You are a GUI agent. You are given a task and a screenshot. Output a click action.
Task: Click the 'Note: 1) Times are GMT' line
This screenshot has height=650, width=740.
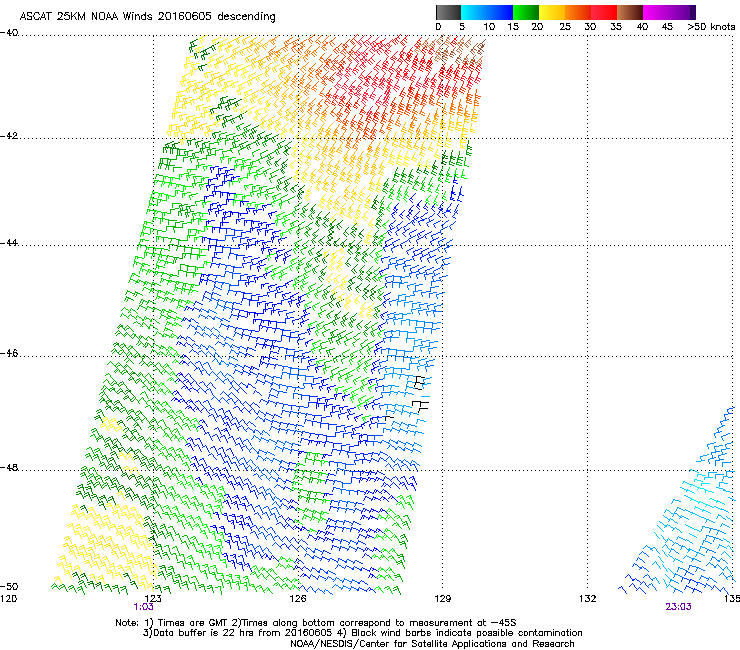click(x=316, y=623)
